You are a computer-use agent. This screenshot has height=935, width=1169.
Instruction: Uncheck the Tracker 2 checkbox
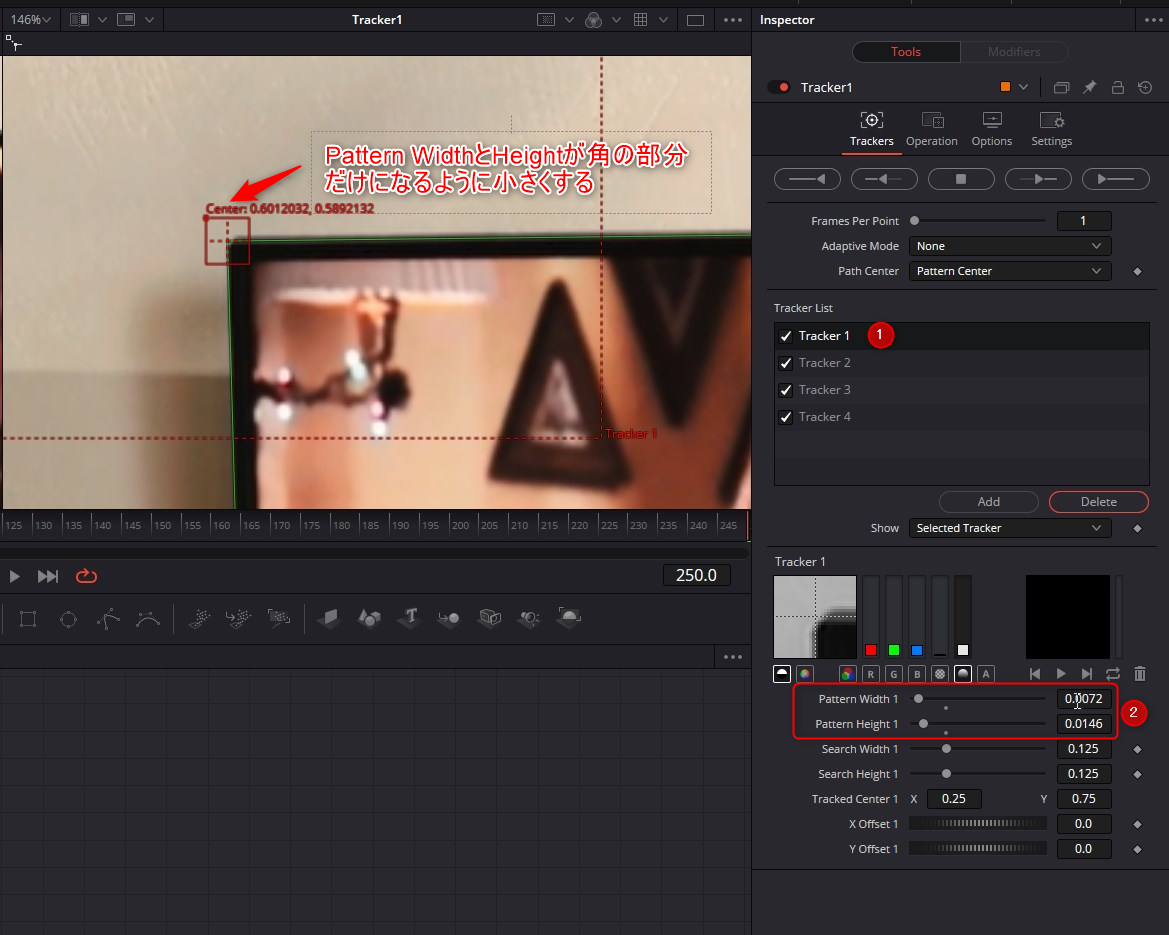[x=786, y=363]
